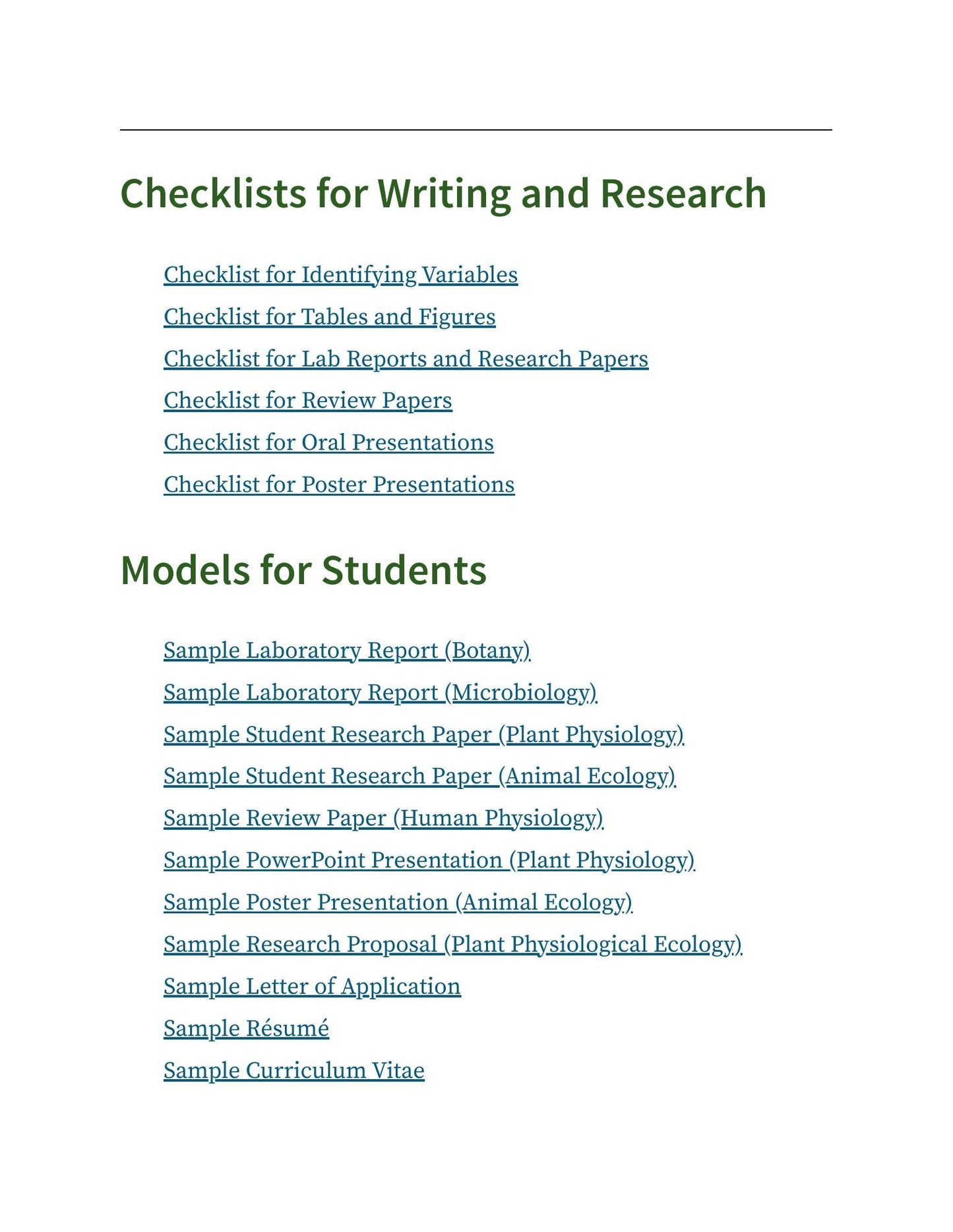Open Sample Research Proposal (Plant Physiological Ecology)
Screen dimensions: 953x1232
[452, 945]
